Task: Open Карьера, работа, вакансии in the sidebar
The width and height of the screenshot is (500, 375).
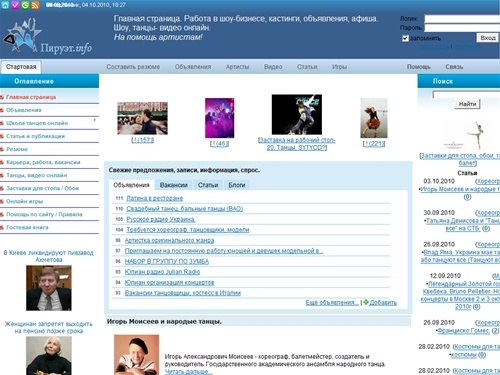Action: 43,162
